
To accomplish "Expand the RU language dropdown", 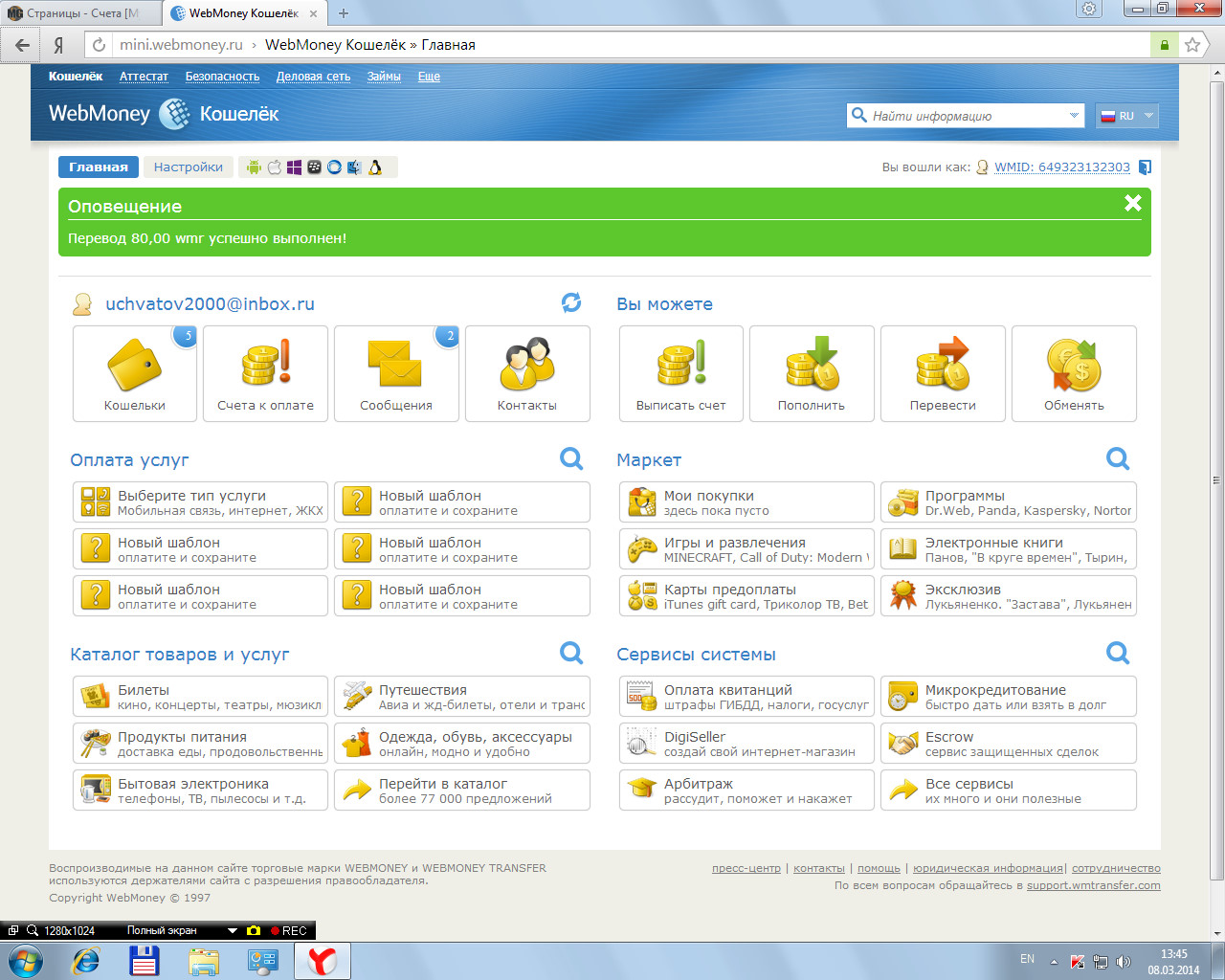I will (1127, 116).
